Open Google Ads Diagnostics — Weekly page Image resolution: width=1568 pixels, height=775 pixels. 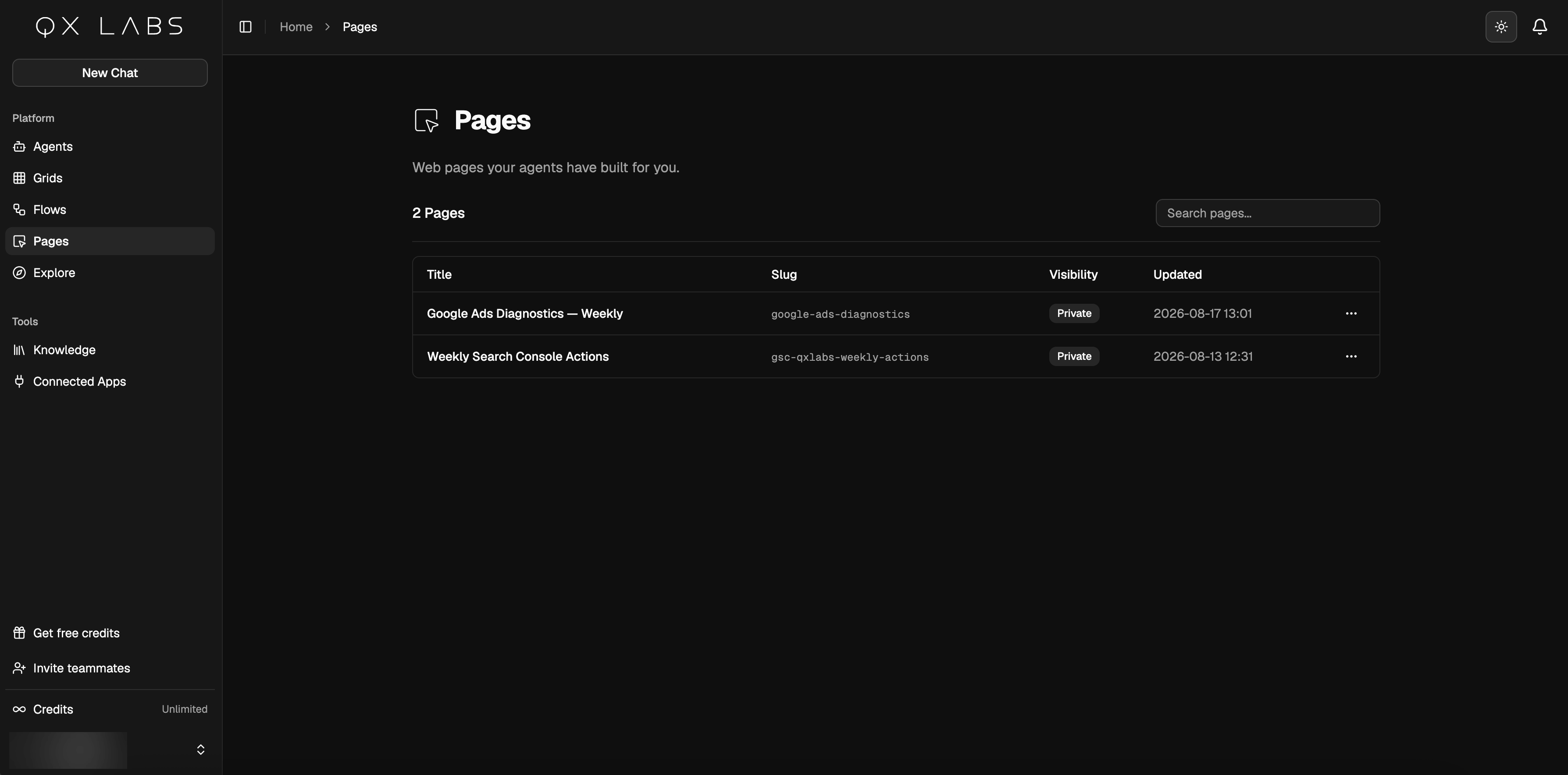525,314
